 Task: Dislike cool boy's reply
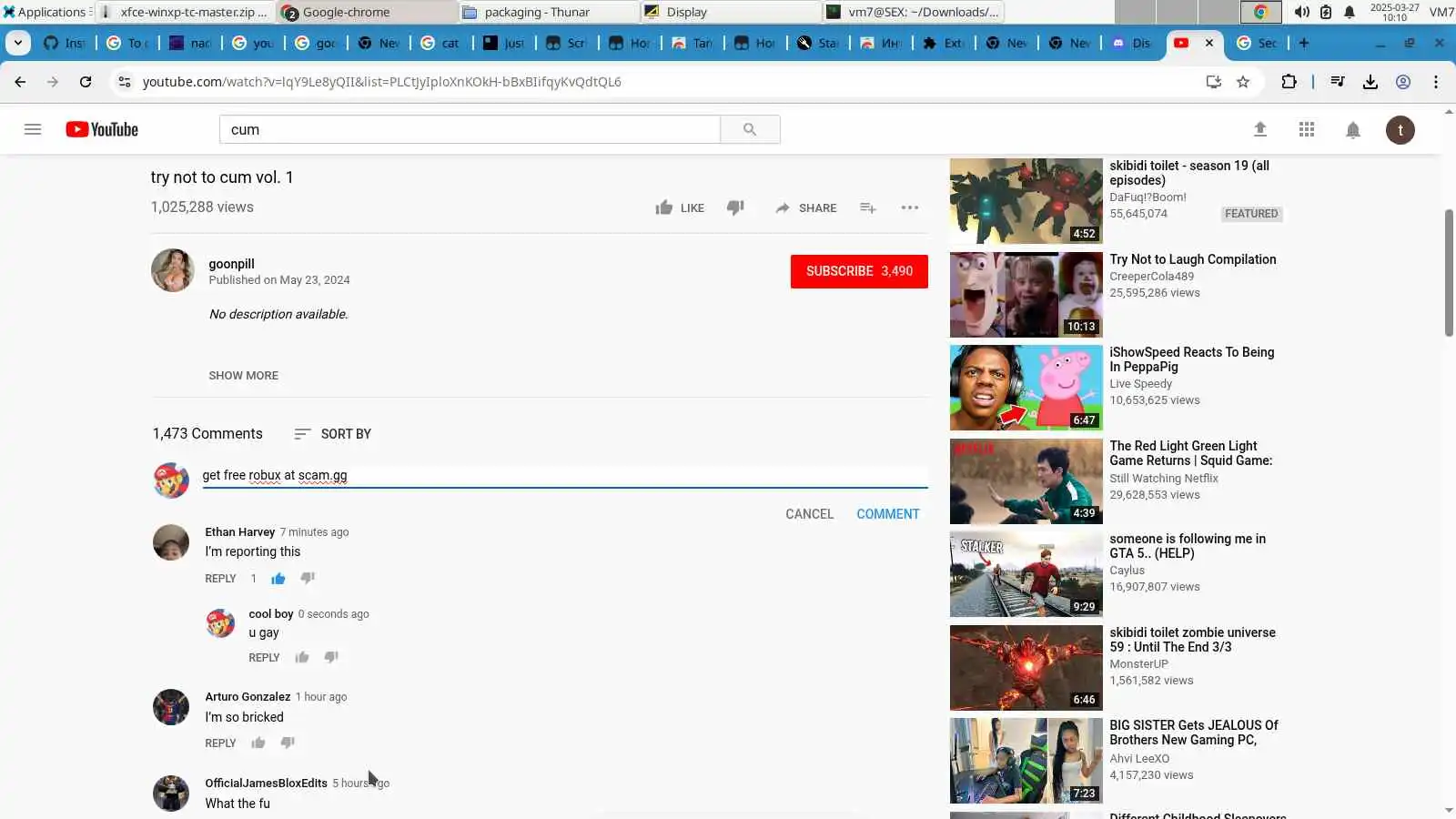(331, 657)
